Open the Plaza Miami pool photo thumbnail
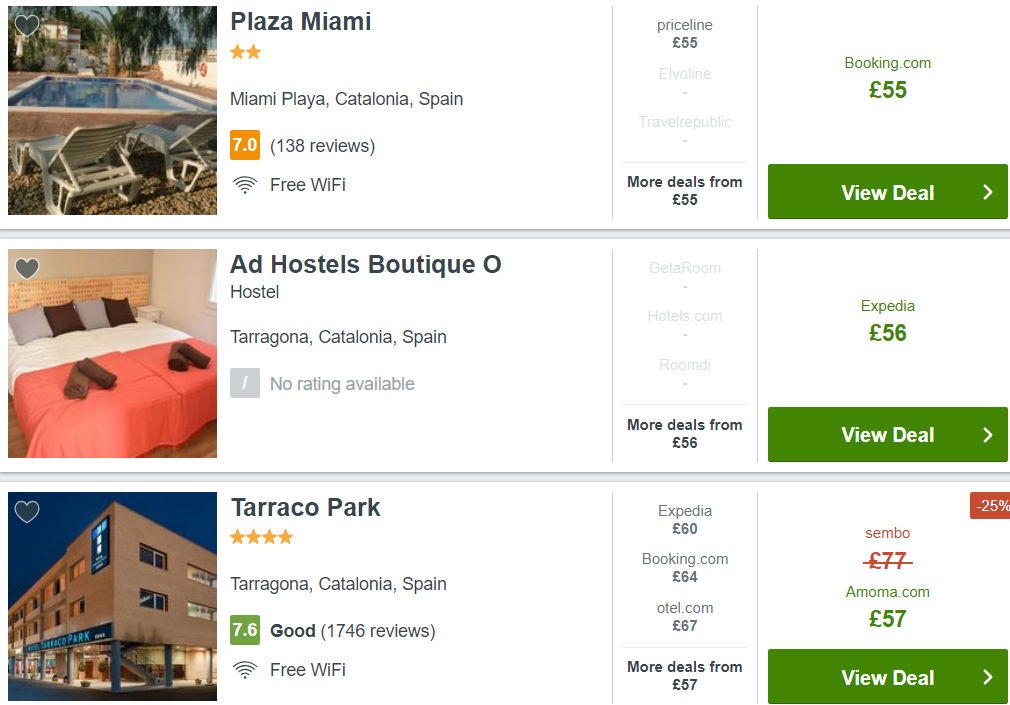This screenshot has width=1010, height=705. 113,110
